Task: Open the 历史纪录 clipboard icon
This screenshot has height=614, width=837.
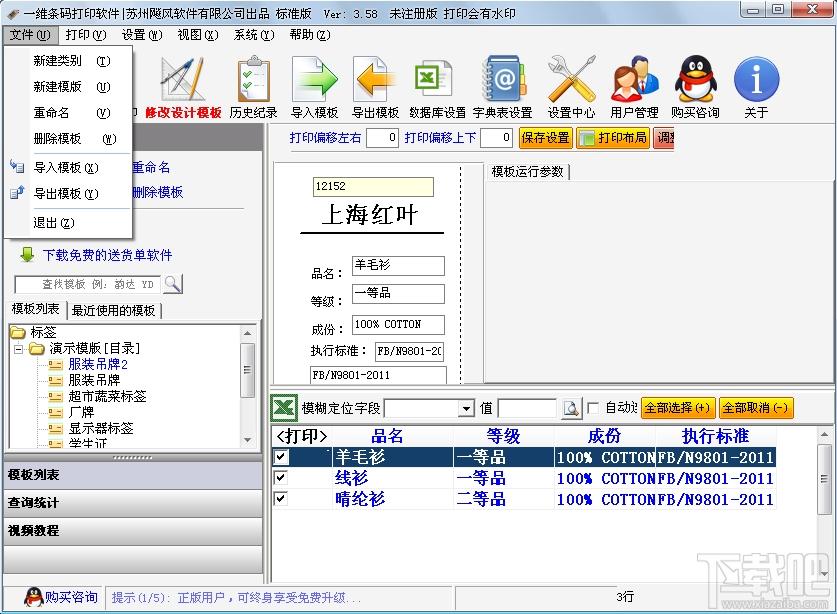Action: pyautogui.click(x=254, y=80)
